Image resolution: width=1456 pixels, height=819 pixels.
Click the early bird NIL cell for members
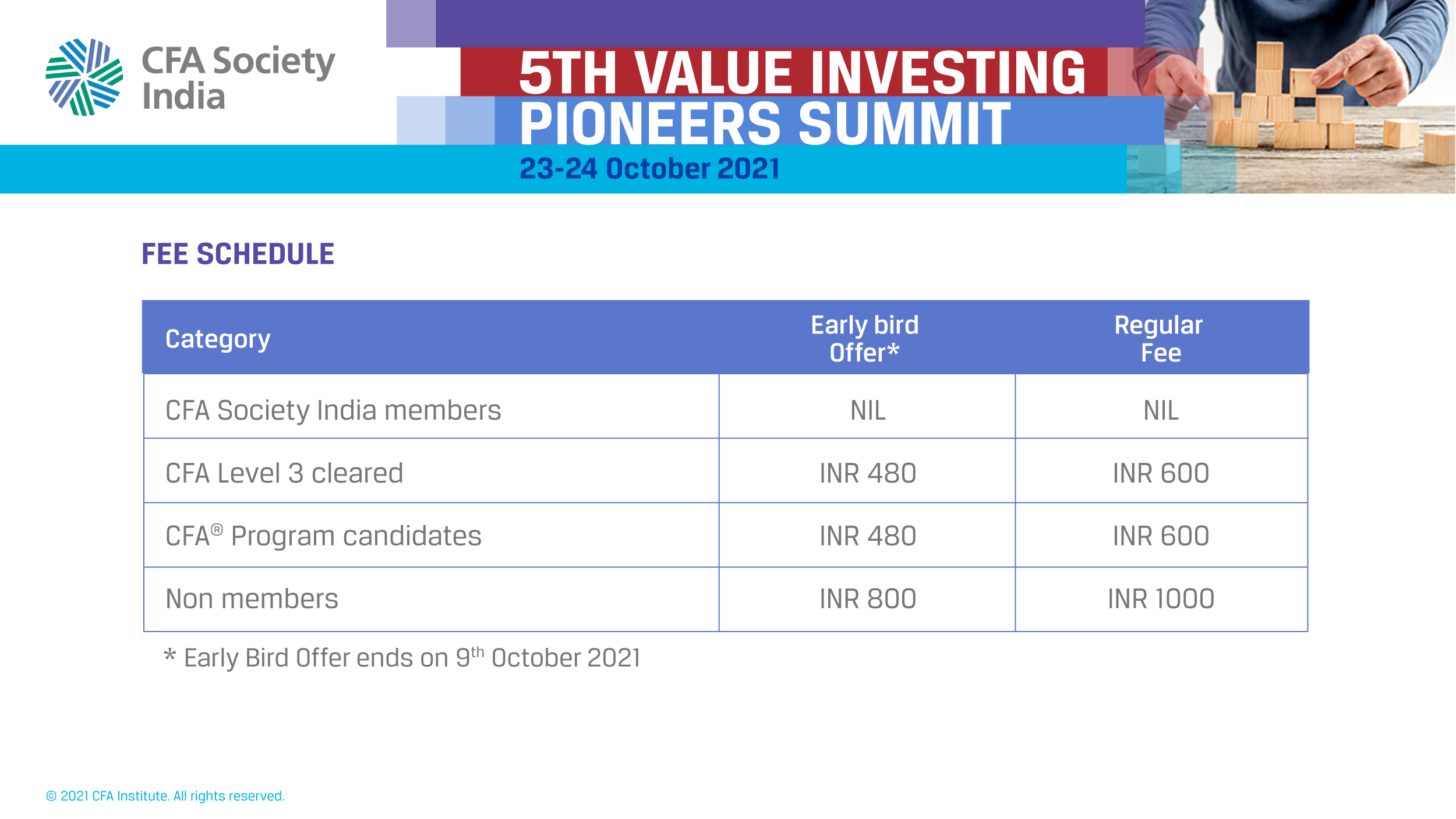pos(867,410)
